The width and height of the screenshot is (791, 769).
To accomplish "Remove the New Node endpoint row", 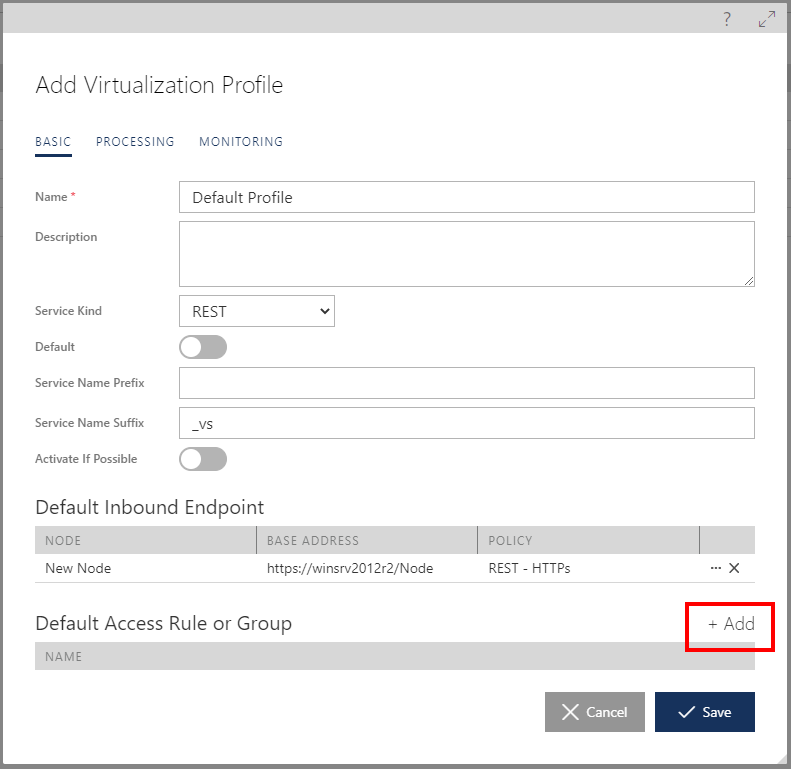I will pyautogui.click(x=735, y=568).
